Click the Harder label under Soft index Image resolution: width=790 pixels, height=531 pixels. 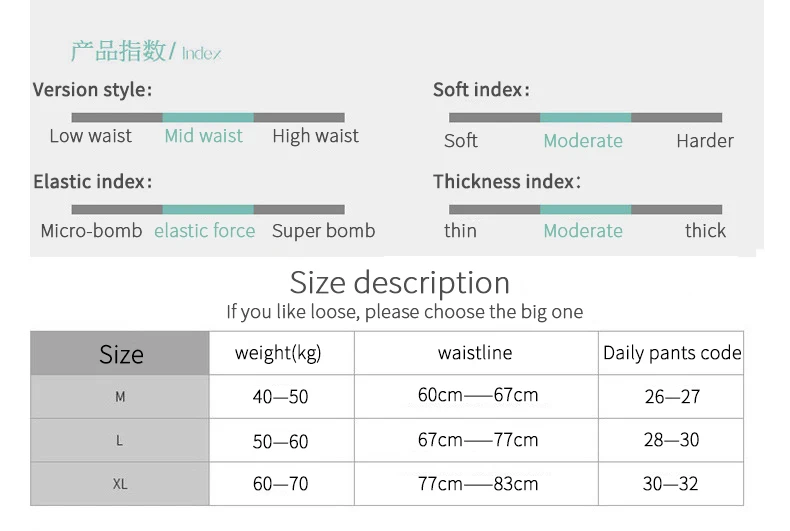tap(705, 141)
